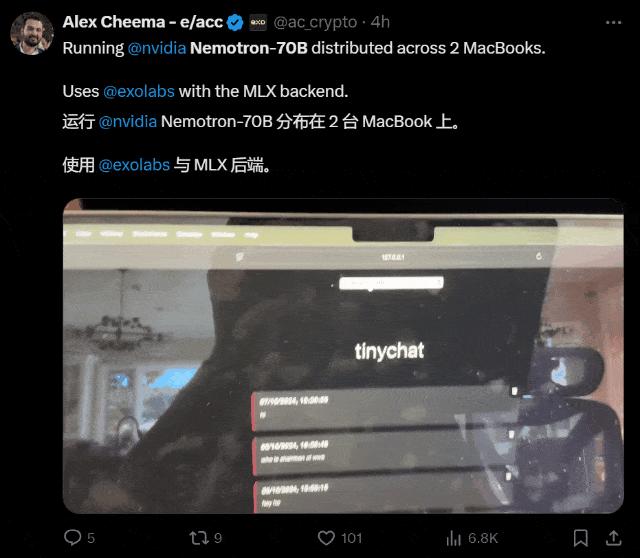Open the @ac_crypto handle link
Screen dimensions: 640x558
(x=315, y=22)
